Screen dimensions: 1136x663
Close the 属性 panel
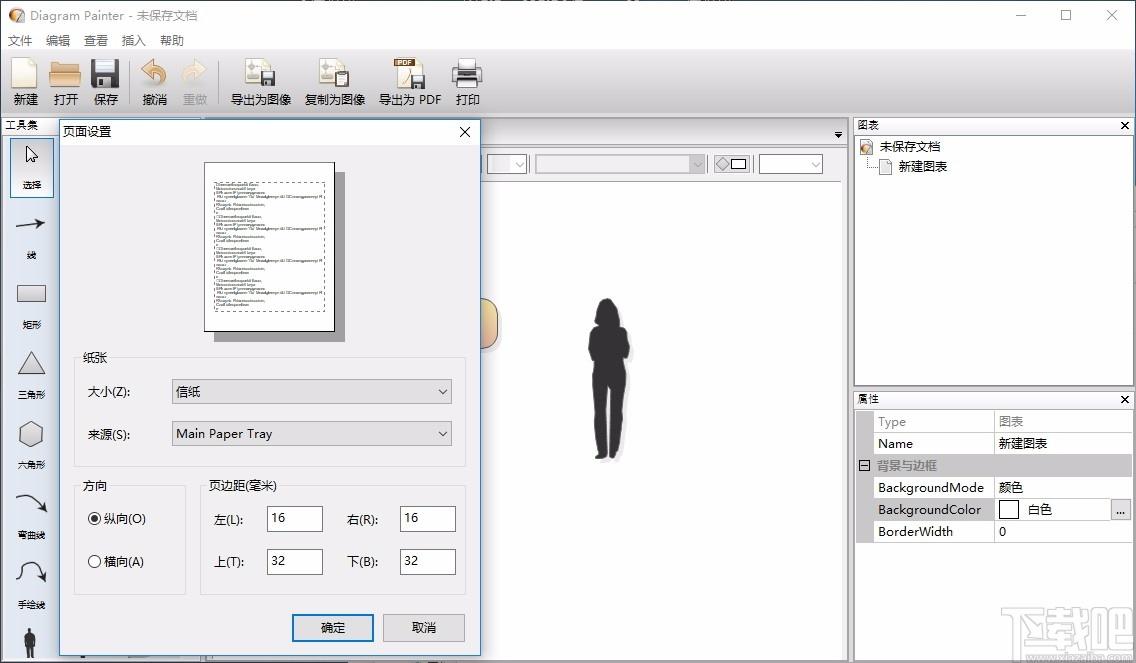(1124, 399)
